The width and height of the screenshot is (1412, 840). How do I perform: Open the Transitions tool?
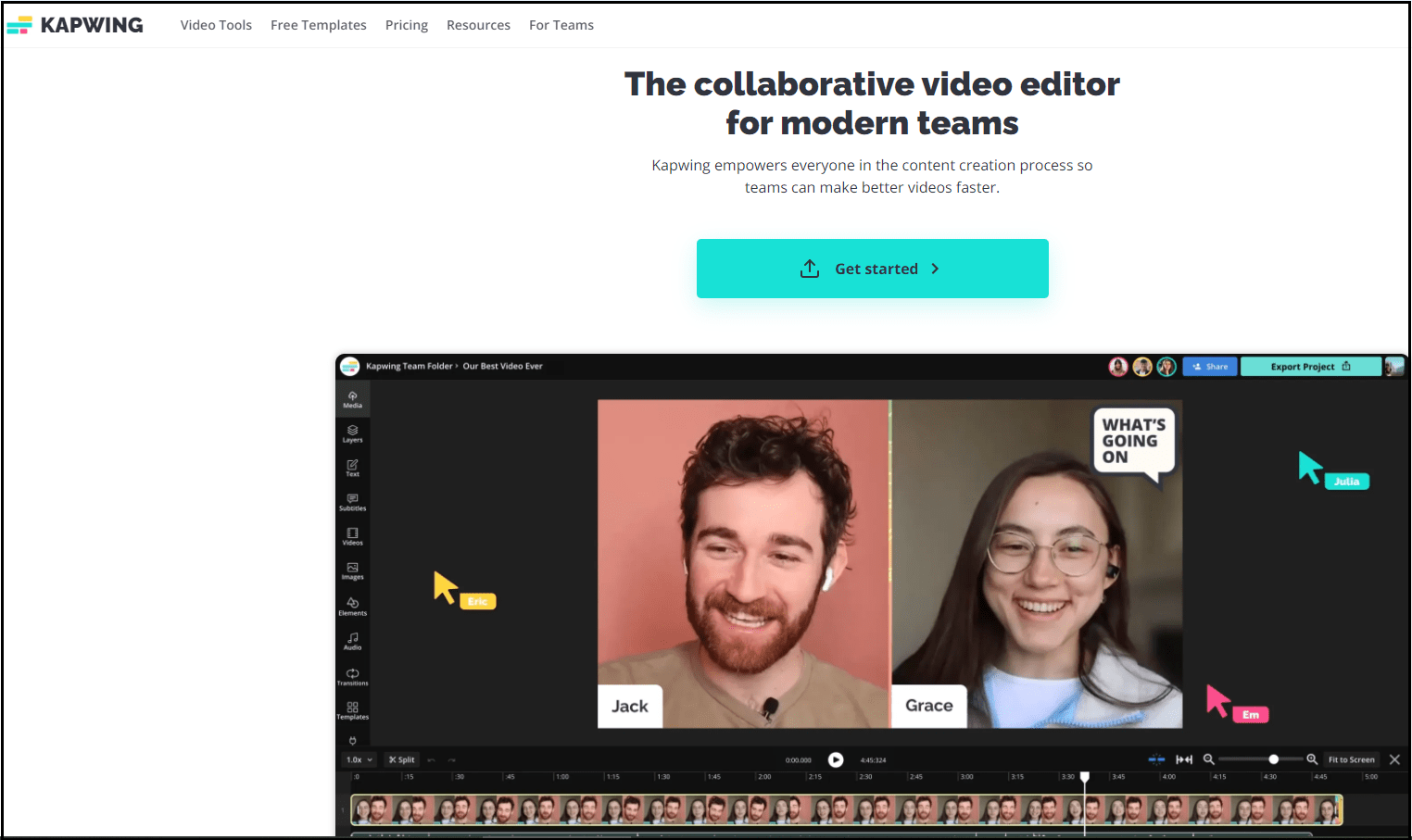(x=352, y=676)
